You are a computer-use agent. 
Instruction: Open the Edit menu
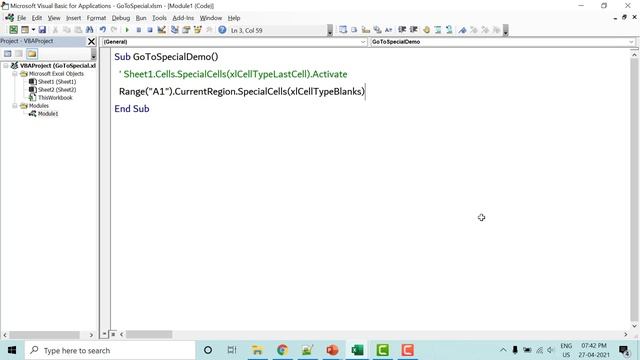point(37,18)
